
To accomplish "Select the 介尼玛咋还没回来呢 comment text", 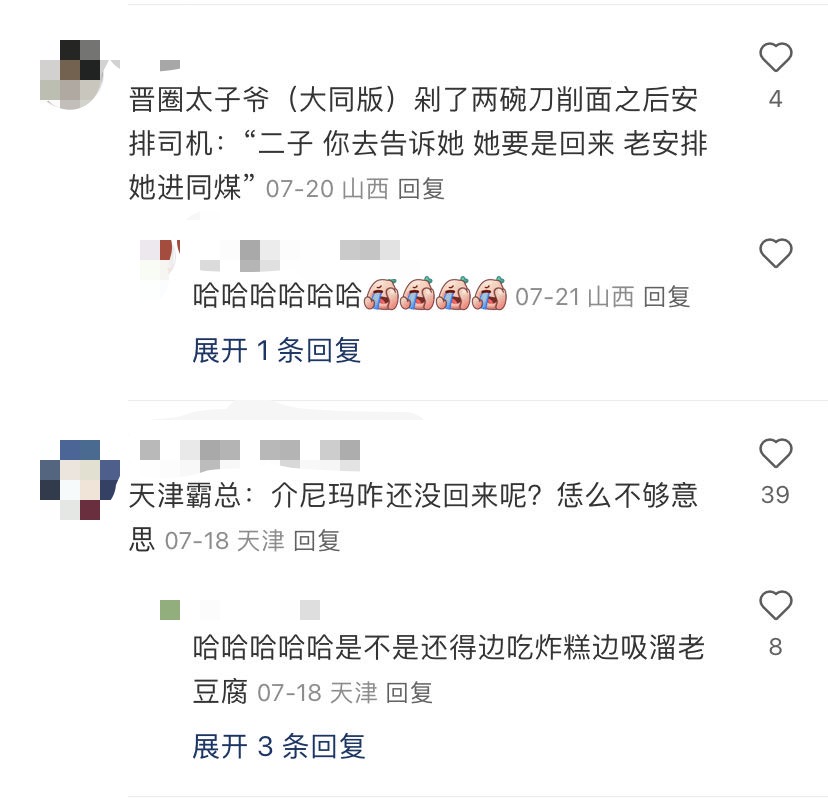I will click(x=413, y=517).
